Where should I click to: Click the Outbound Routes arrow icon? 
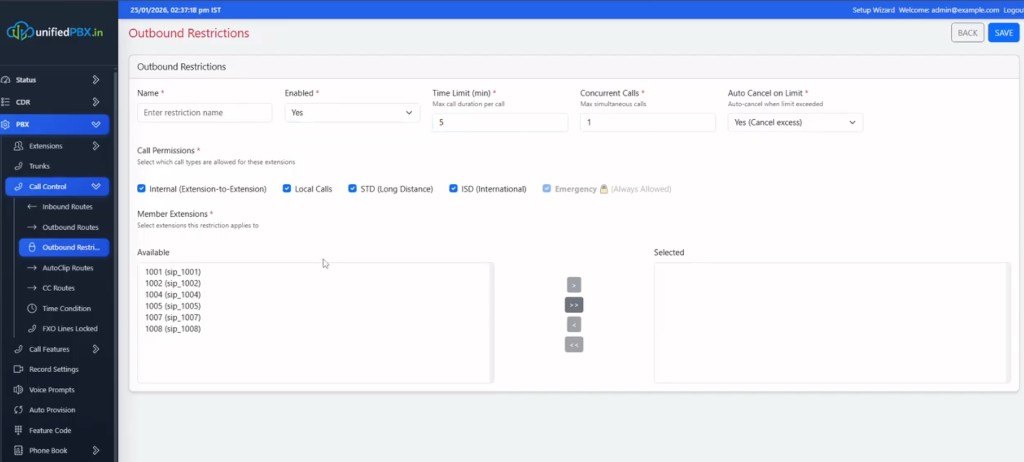pyautogui.click(x=31, y=227)
